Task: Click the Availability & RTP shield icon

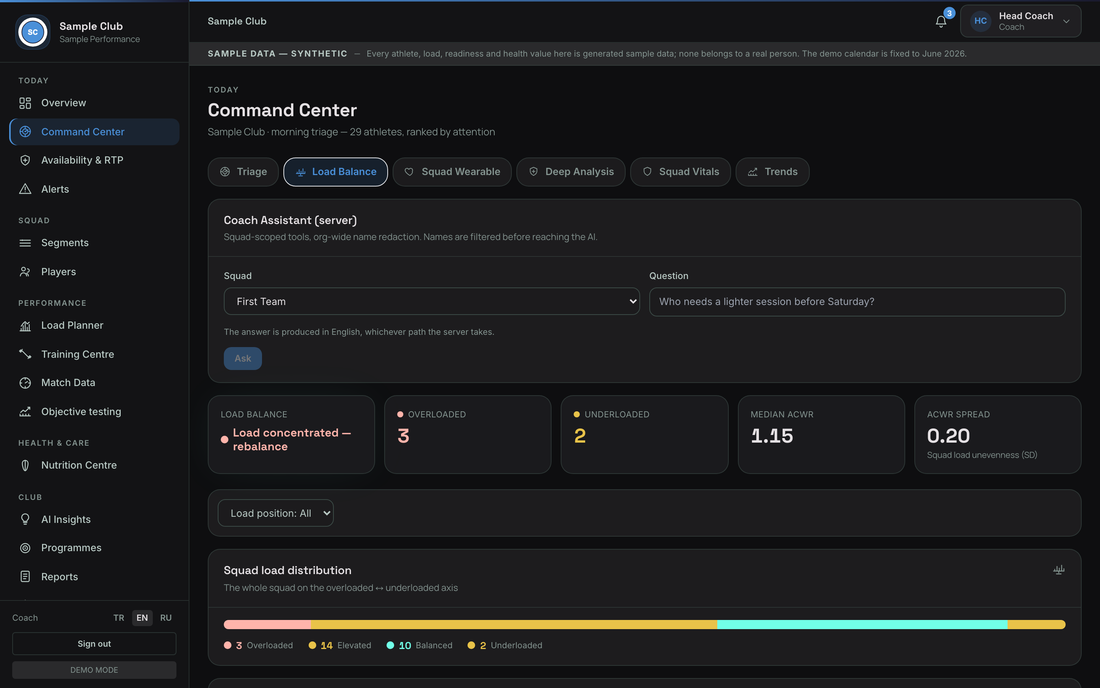Action: coord(25,160)
